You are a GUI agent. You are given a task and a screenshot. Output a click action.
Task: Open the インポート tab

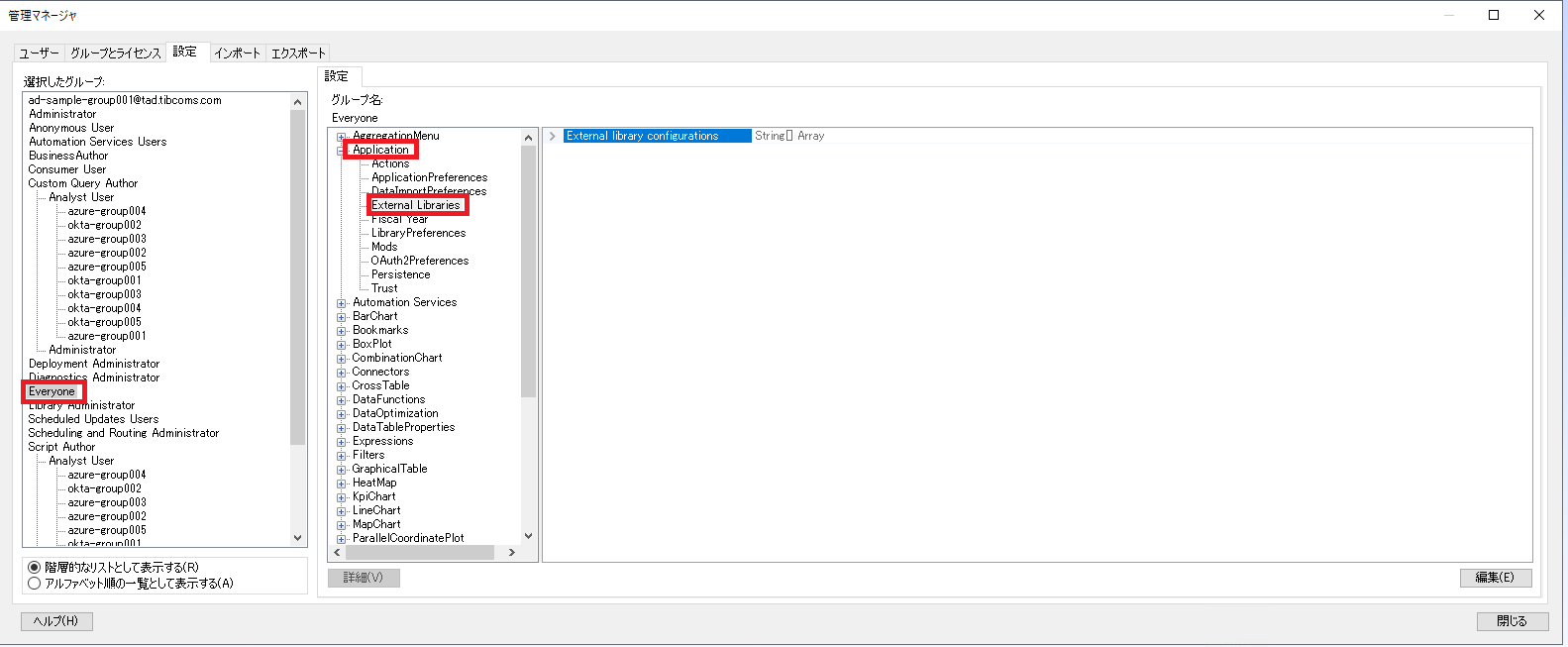click(237, 54)
